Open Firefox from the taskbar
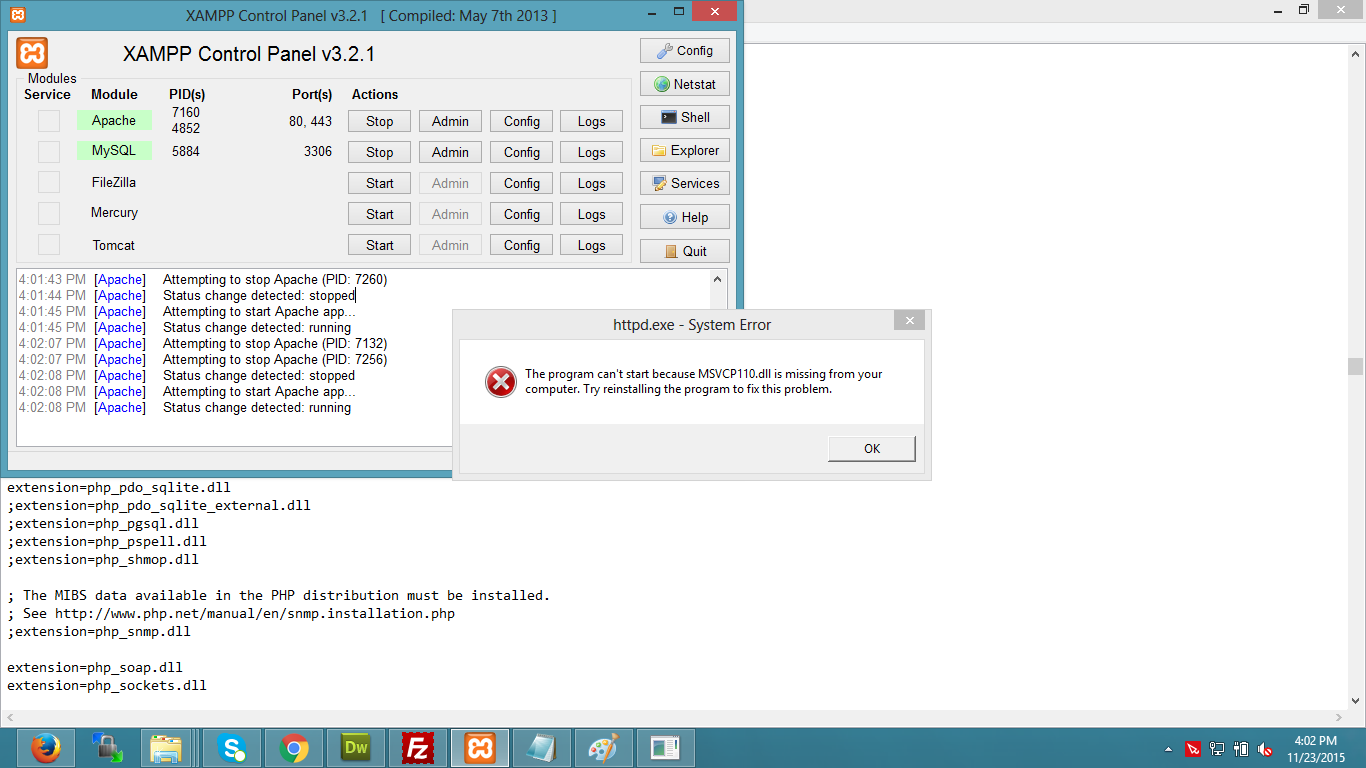Screen dimensions: 1366x768 pyautogui.click(x=45, y=748)
